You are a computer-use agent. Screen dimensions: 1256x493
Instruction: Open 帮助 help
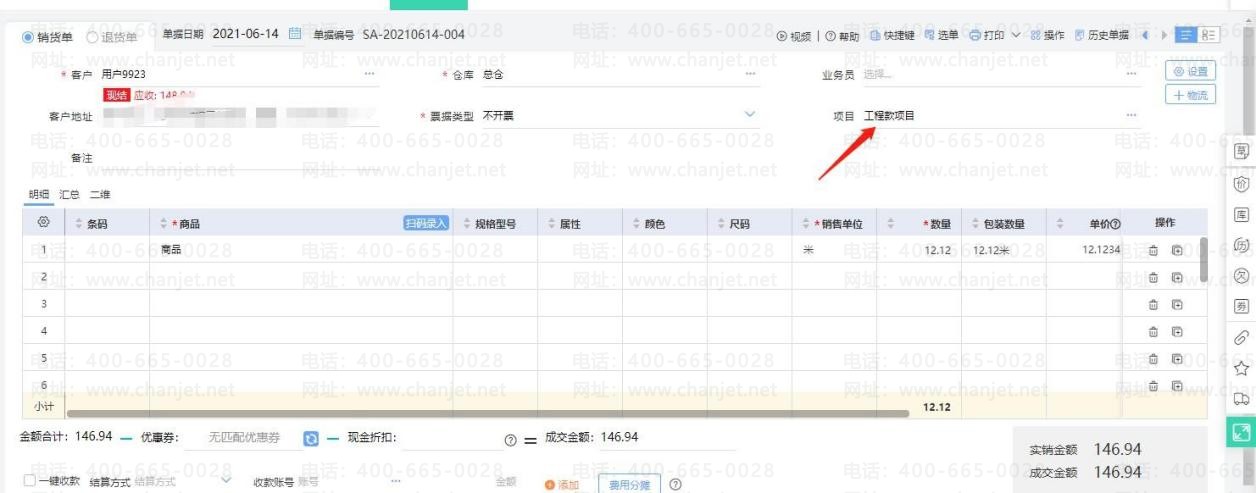tap(841, 35)
